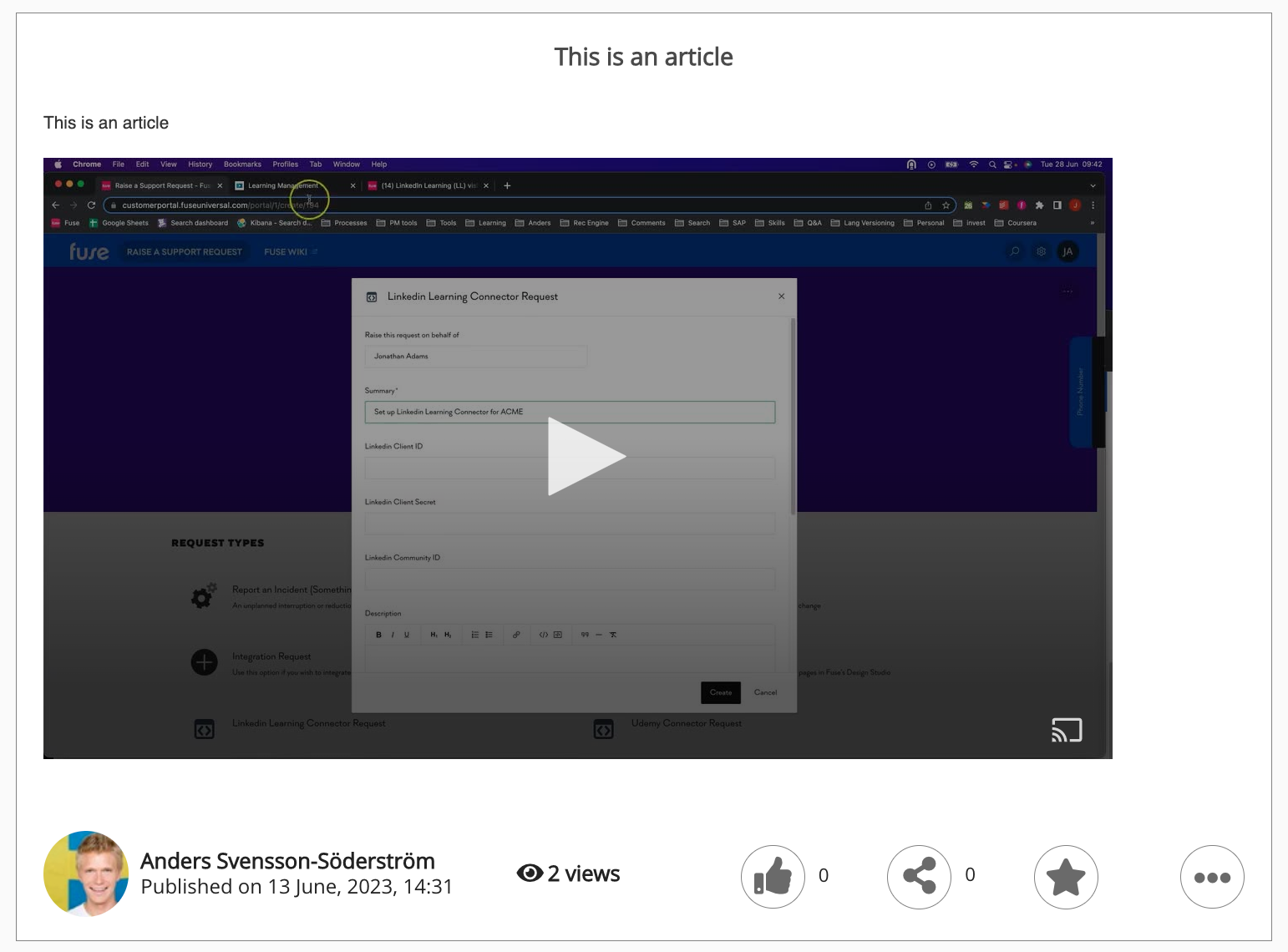Open search with the magnifier in the Fuse header
Viewport: 1288px width, 952px height.
1013,251
